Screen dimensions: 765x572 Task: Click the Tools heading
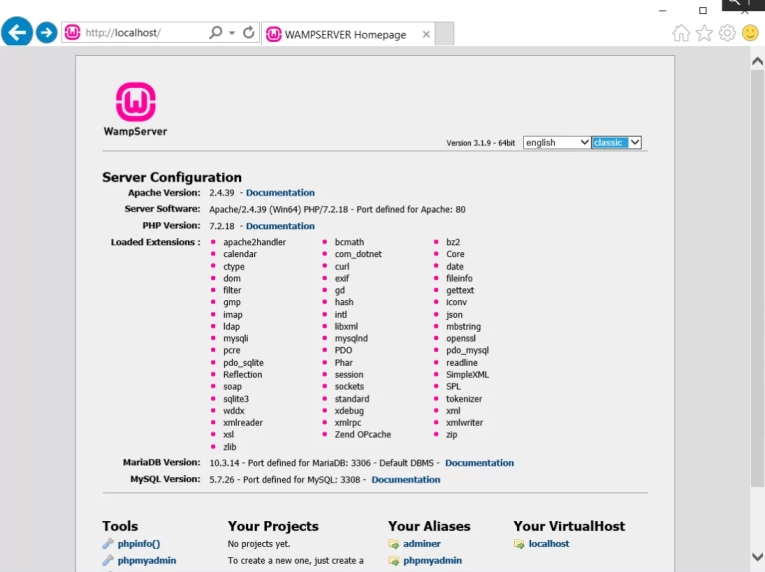click(x=120, y=526)
